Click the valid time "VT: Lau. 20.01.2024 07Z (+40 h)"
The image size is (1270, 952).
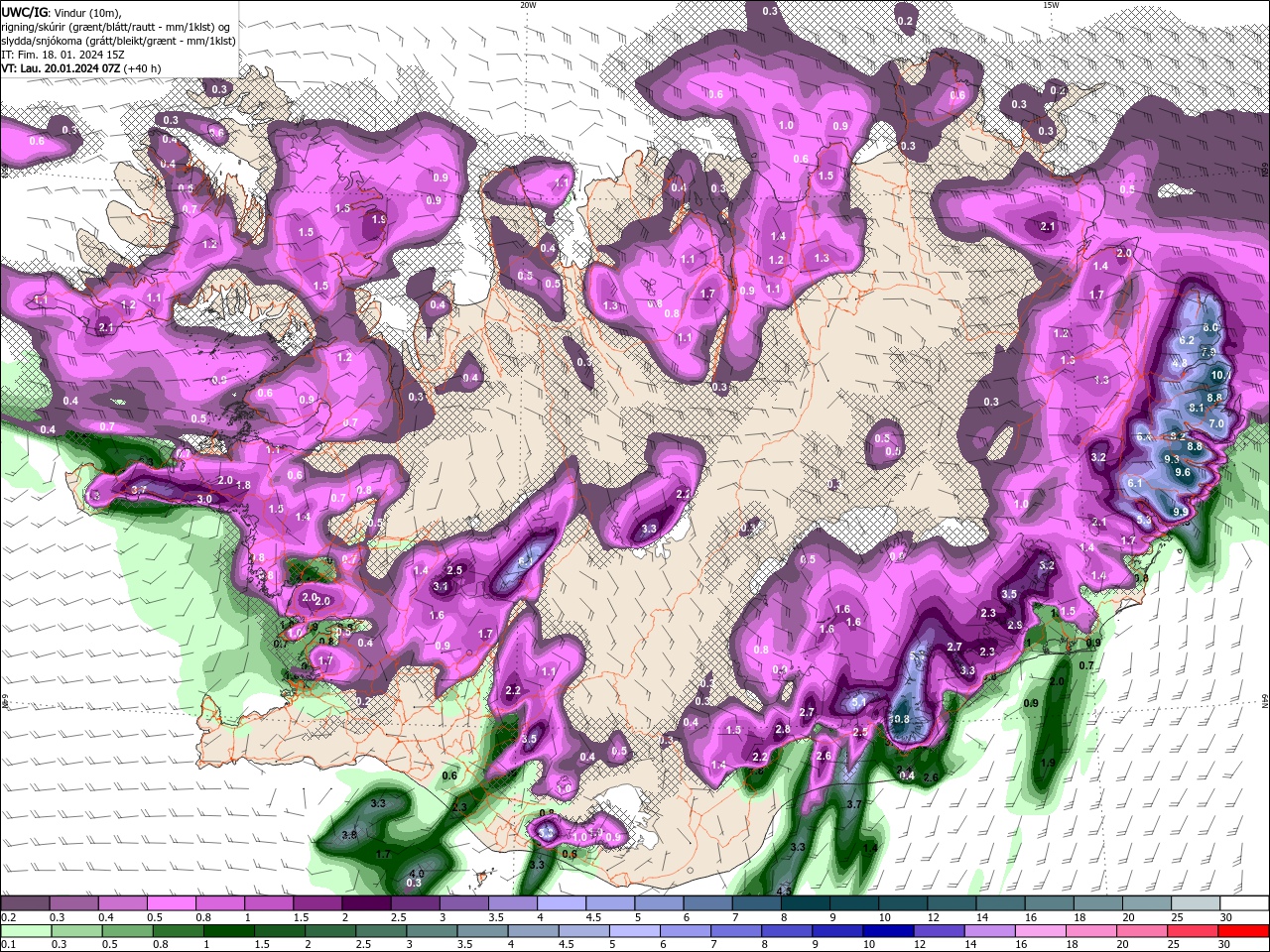point(81,68)
